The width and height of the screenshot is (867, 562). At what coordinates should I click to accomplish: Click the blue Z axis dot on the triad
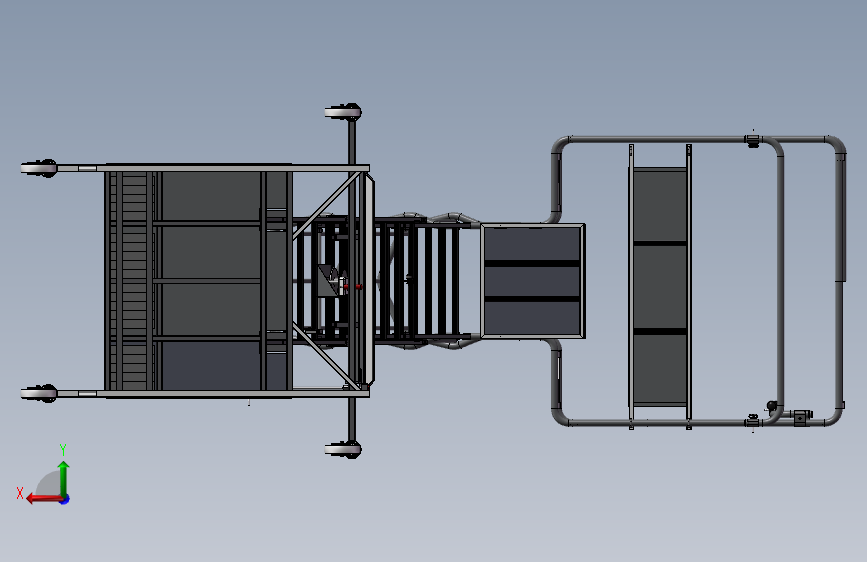pos(65,499)
